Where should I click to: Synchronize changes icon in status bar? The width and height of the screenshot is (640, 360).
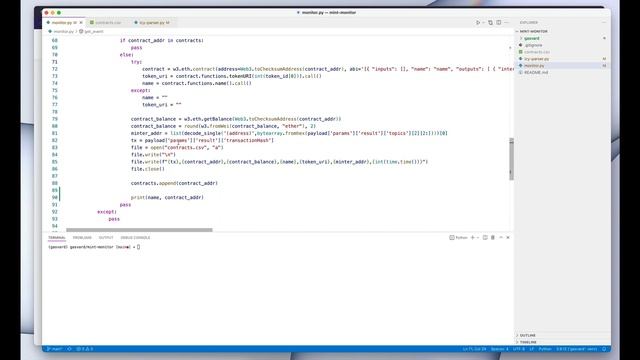click(69, 349)
